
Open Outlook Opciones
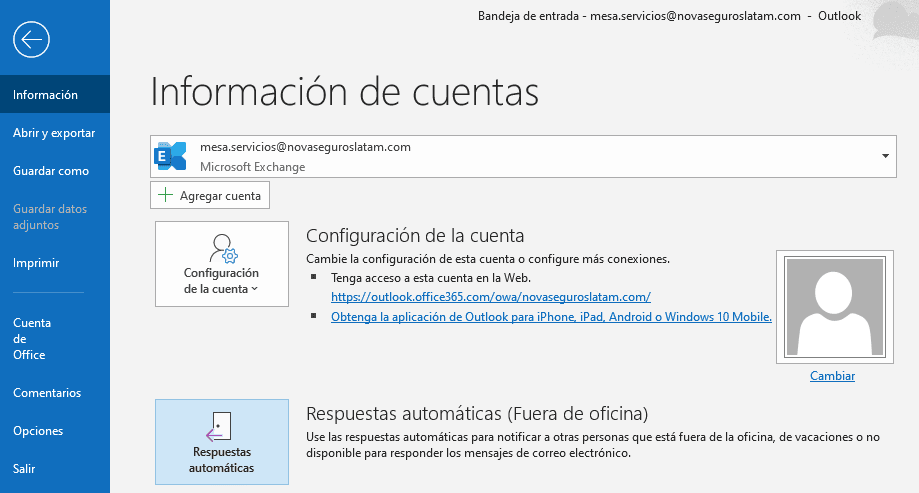click(38, 431)
